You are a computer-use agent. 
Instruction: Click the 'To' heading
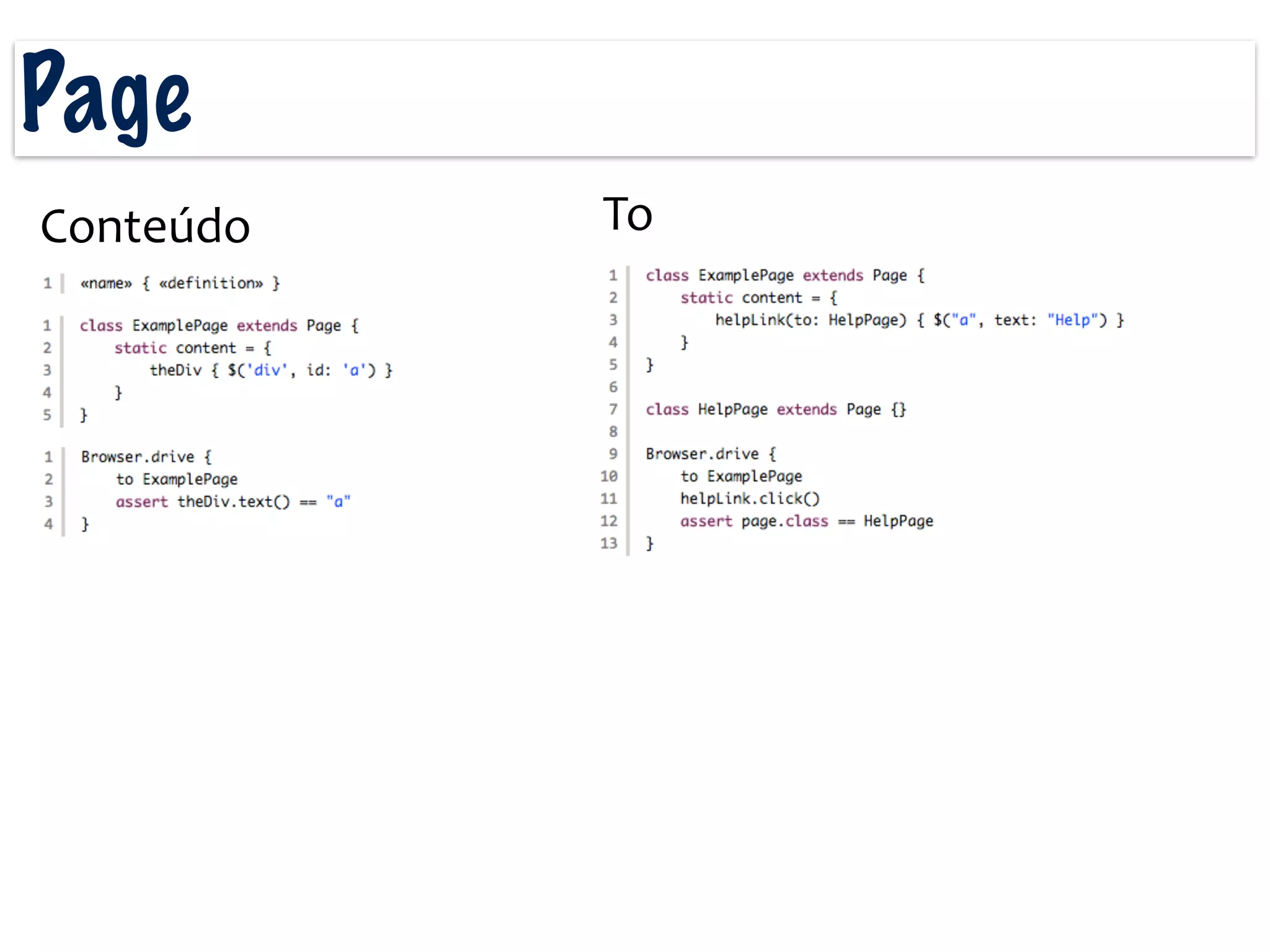(627, 214)
